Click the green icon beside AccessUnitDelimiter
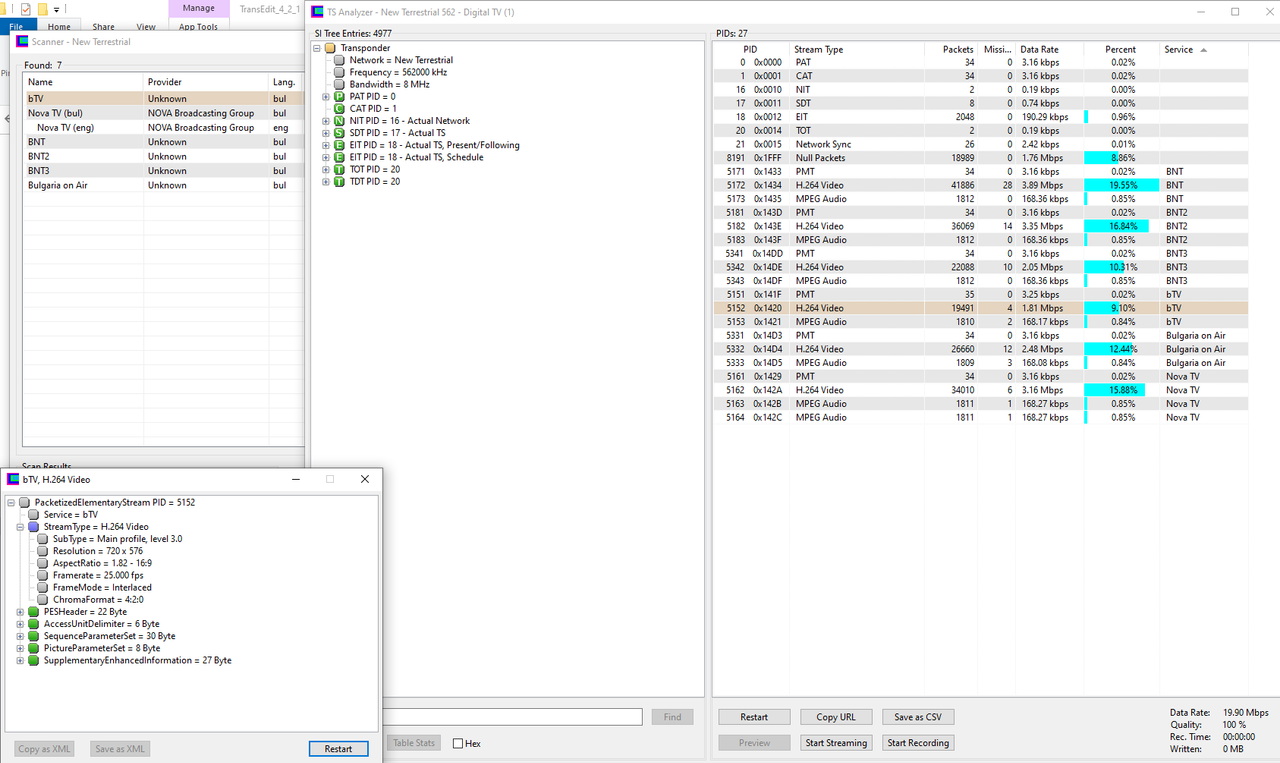Image resolution: width=1280 pixels, height=763 pixels. click(x=34, y=624)
